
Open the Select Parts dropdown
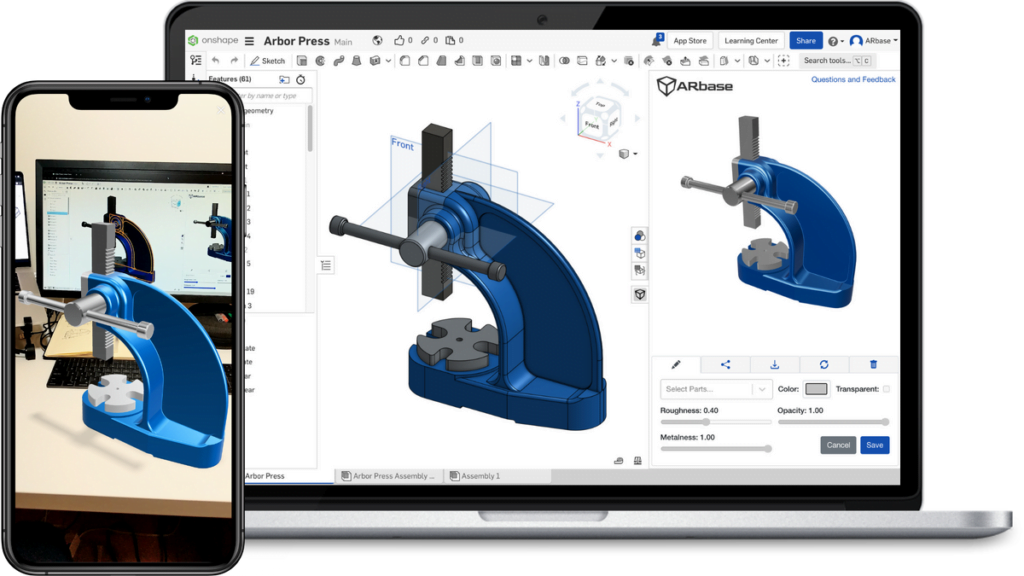(716, 389)
